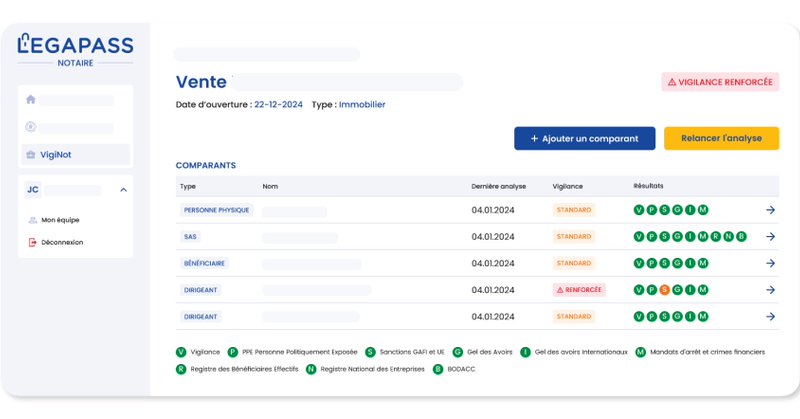Open the Bénéficiaire row arrow

770,263
